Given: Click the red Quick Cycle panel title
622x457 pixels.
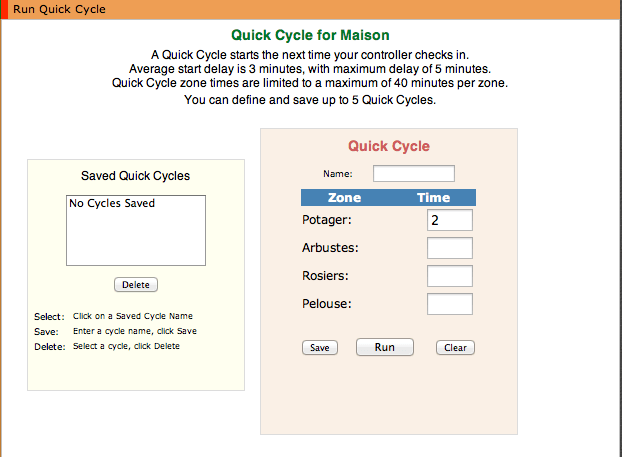Looking at the screenshot, I should (x=389, y=146).
